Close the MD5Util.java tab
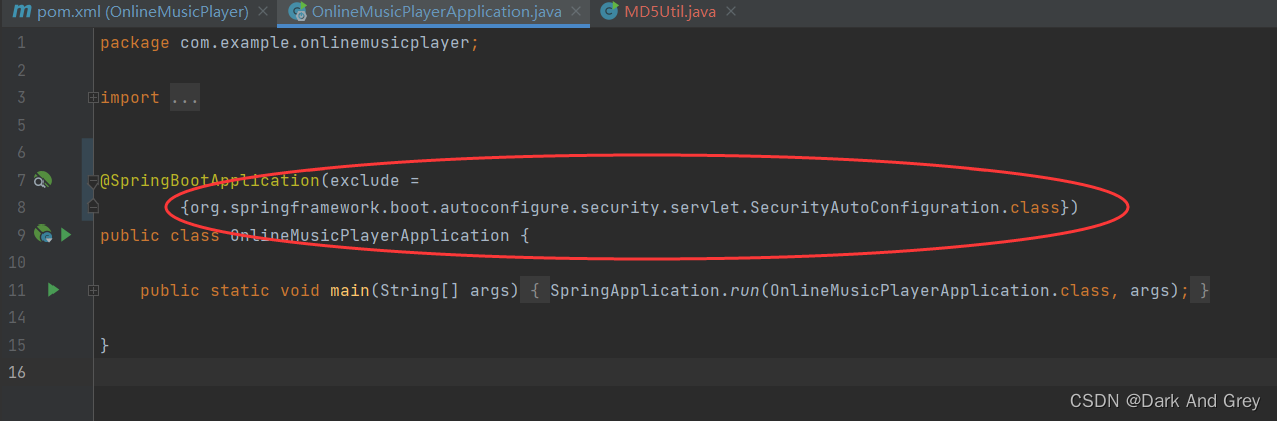The height and width of the screenshot is (421, 1277). point(730,12)
